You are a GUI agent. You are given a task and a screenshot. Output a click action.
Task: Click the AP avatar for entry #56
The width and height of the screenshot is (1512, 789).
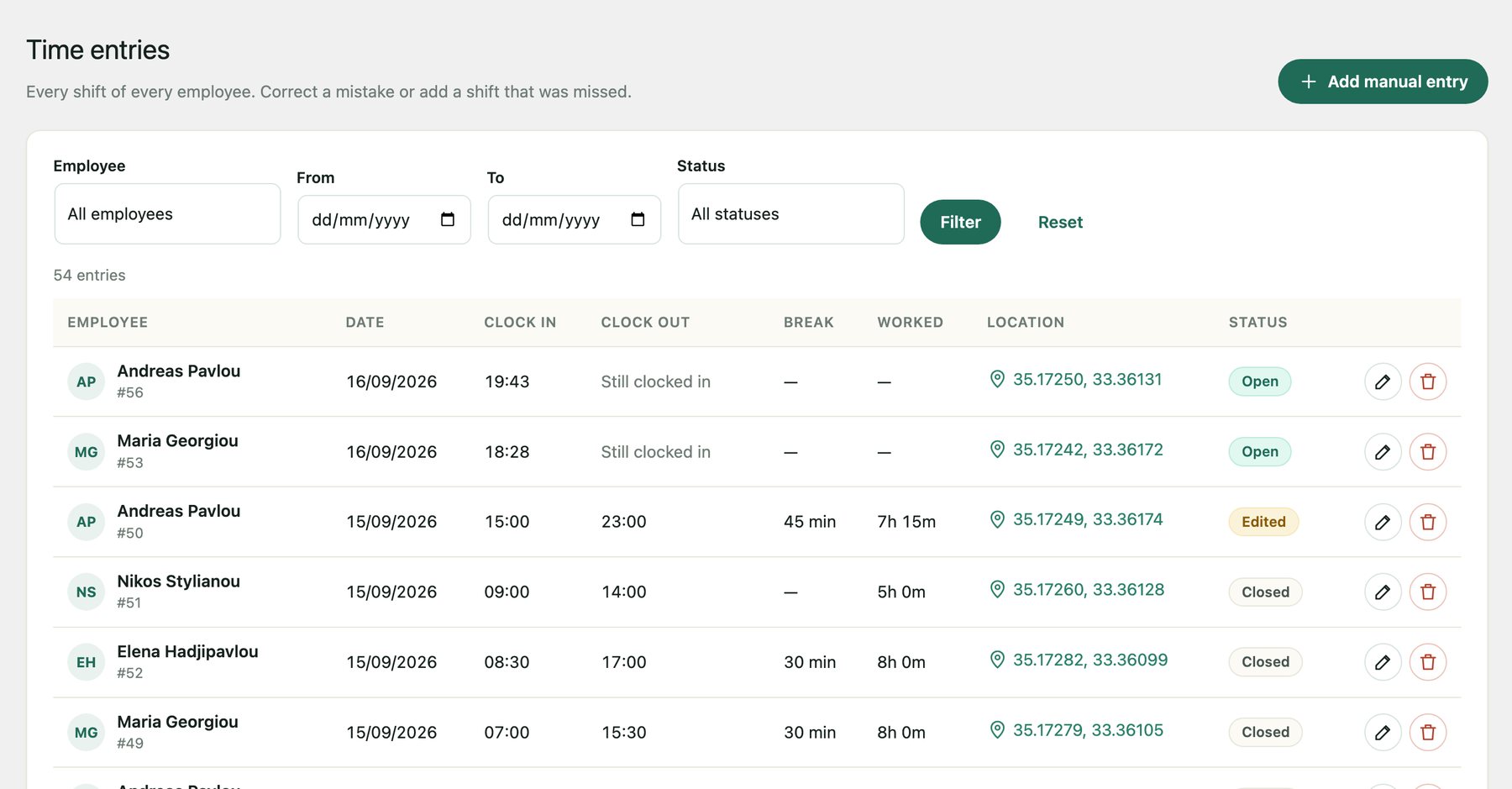[x=86, y=381]
